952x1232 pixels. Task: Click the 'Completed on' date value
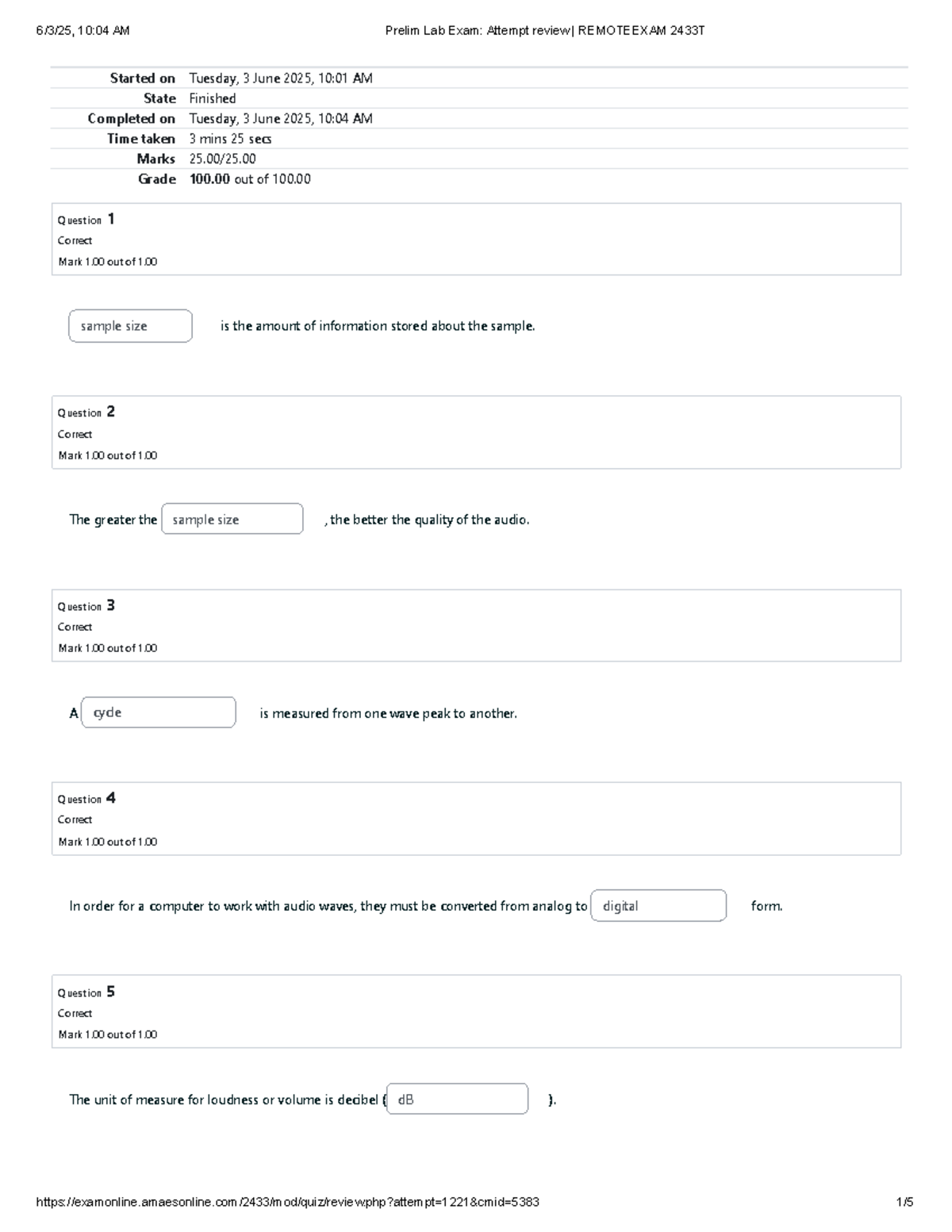(281, 119)
